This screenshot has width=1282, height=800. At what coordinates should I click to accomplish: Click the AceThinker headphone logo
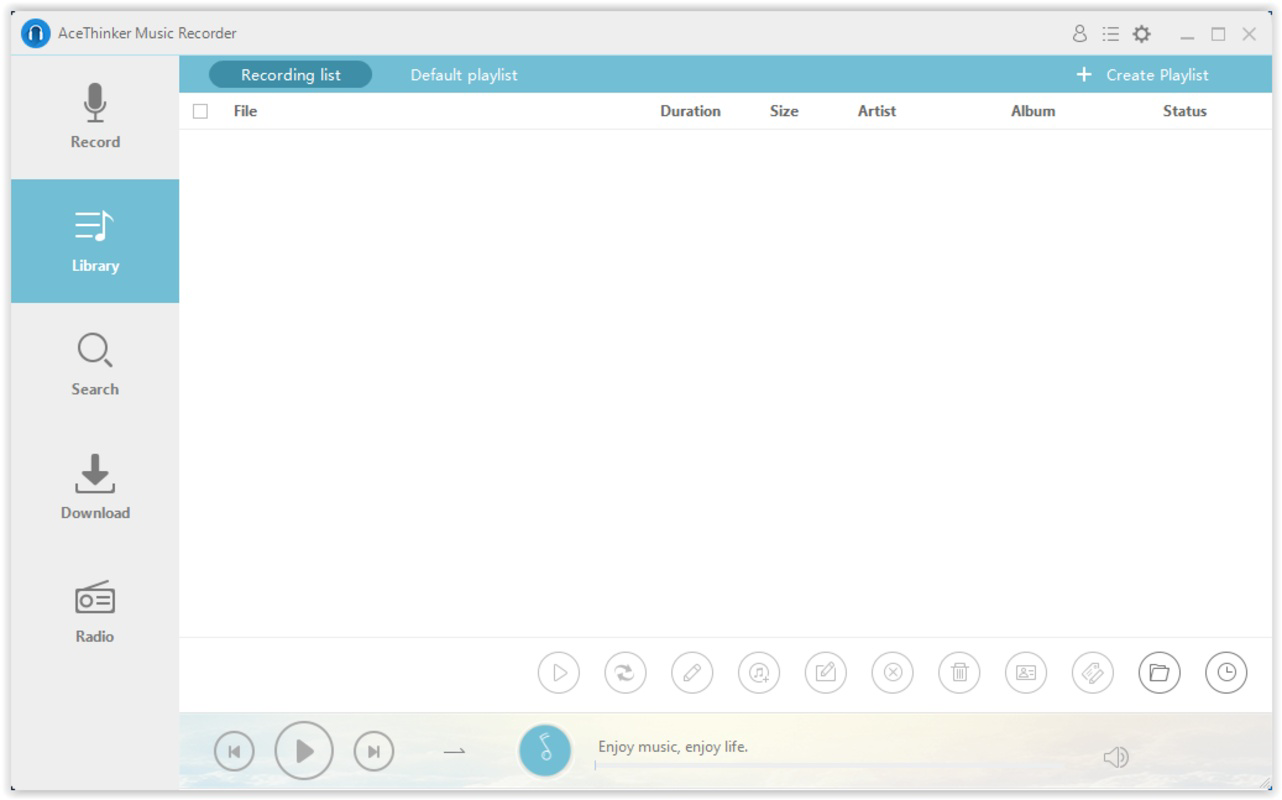click(35, 33)
